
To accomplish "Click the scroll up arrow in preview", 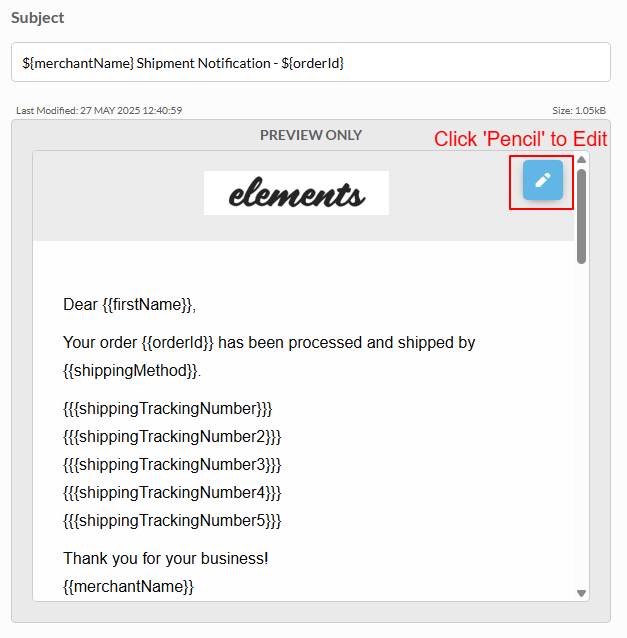I will pyautogui.click(x=581, y=160).
